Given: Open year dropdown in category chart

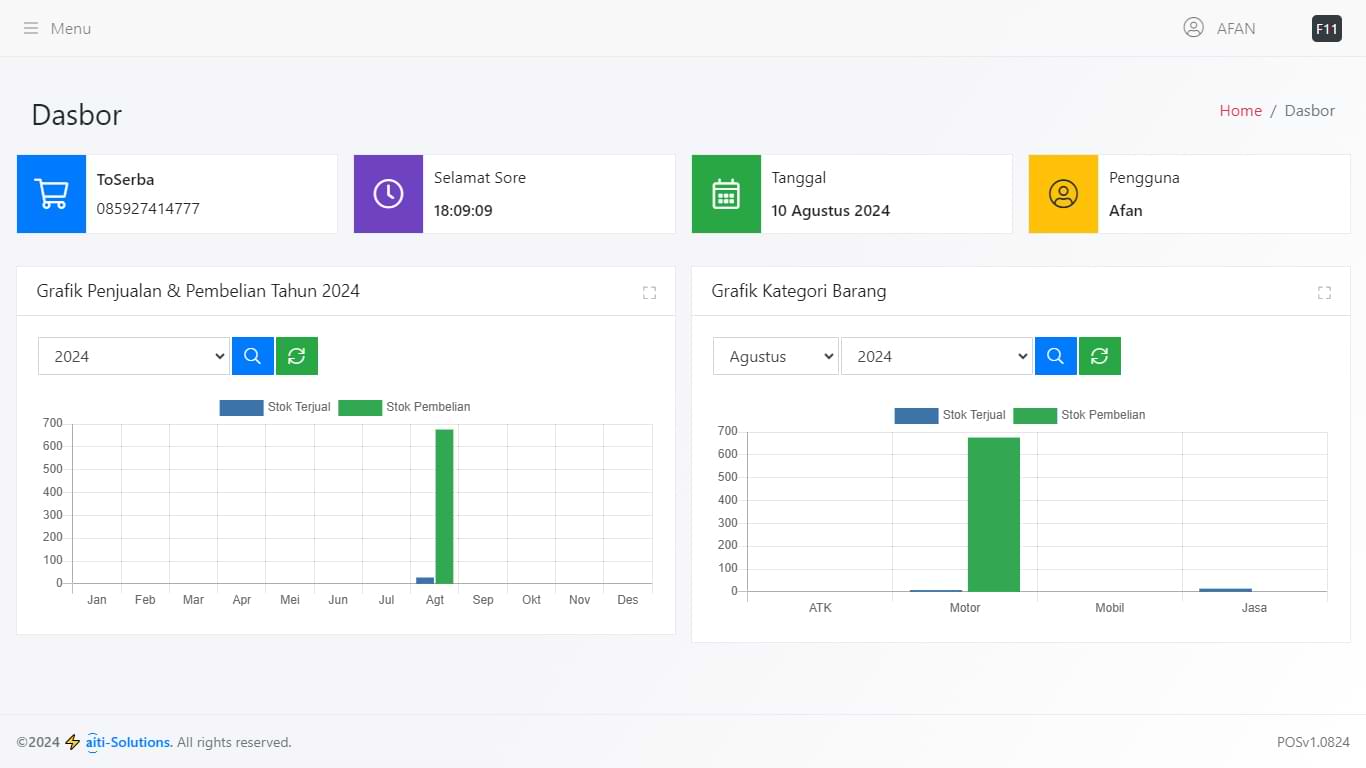Looking at the screenshot, I should click(937, 356).
